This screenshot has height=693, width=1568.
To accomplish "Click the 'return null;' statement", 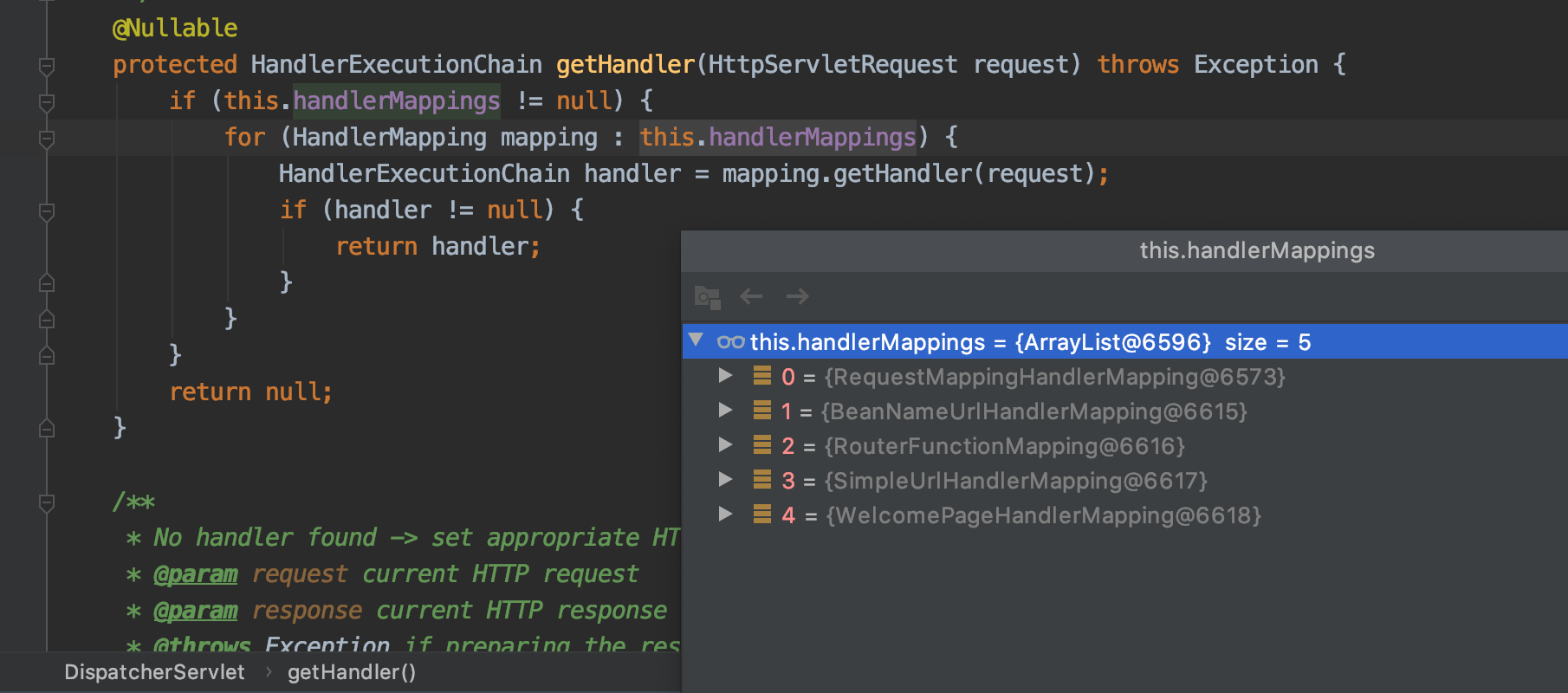I will pyautogui.click(x=251, y=392).
